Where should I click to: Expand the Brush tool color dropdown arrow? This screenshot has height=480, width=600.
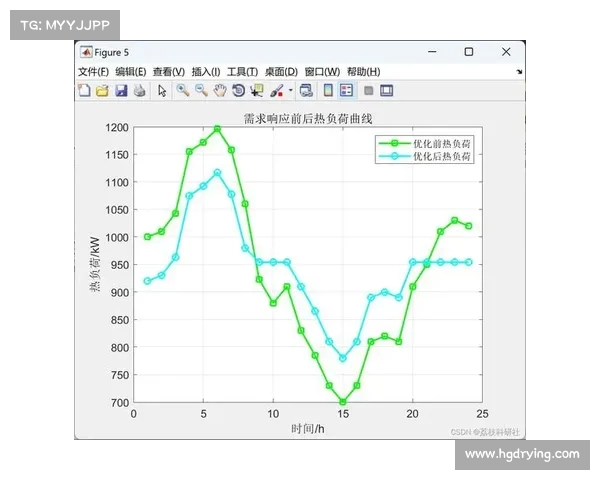[x=290, y=91]
